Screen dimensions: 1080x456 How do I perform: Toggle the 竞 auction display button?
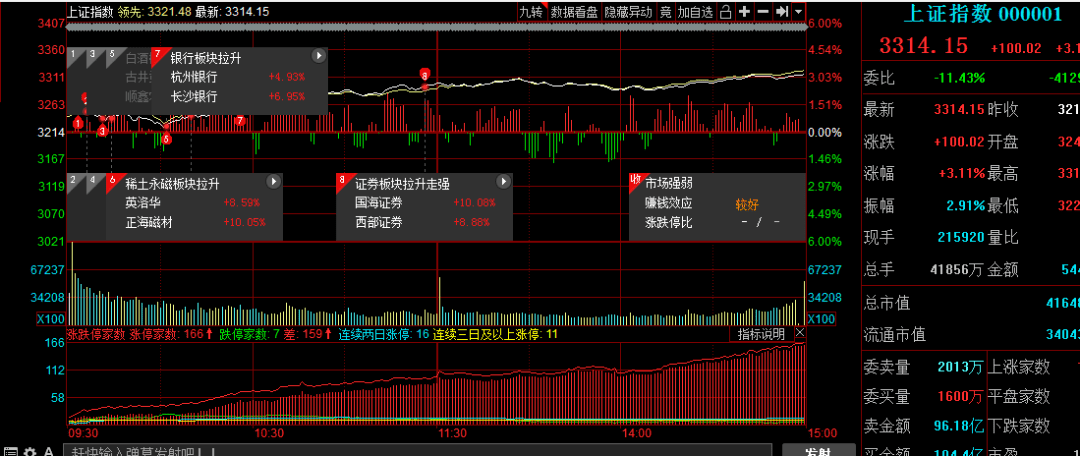[x=665, y=12]
